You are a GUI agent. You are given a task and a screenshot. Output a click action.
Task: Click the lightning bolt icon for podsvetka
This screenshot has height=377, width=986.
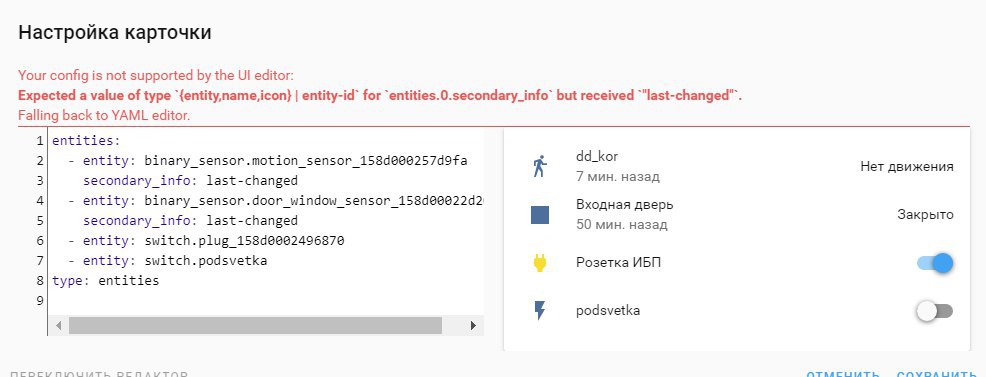pyautogui.click(x=540, y=310)
